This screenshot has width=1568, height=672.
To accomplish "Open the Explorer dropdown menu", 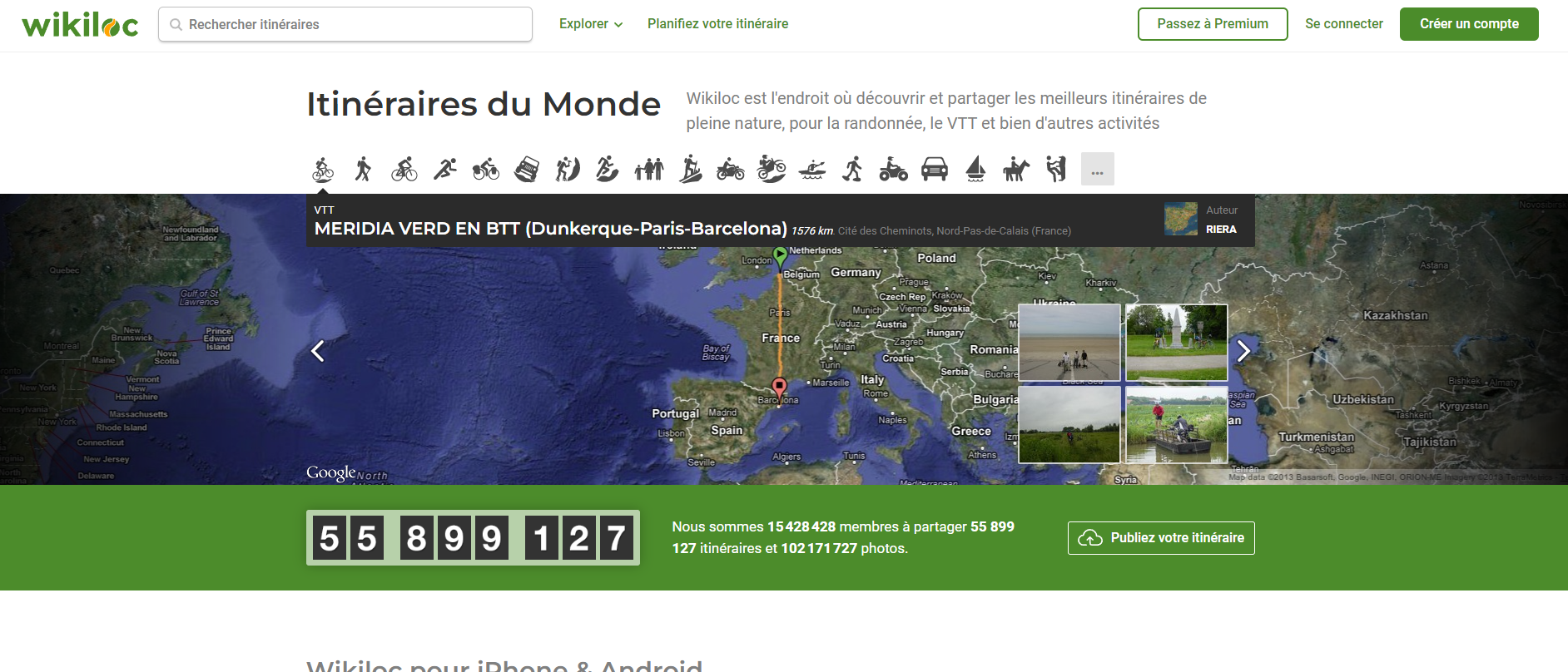I will pos(591,24).
